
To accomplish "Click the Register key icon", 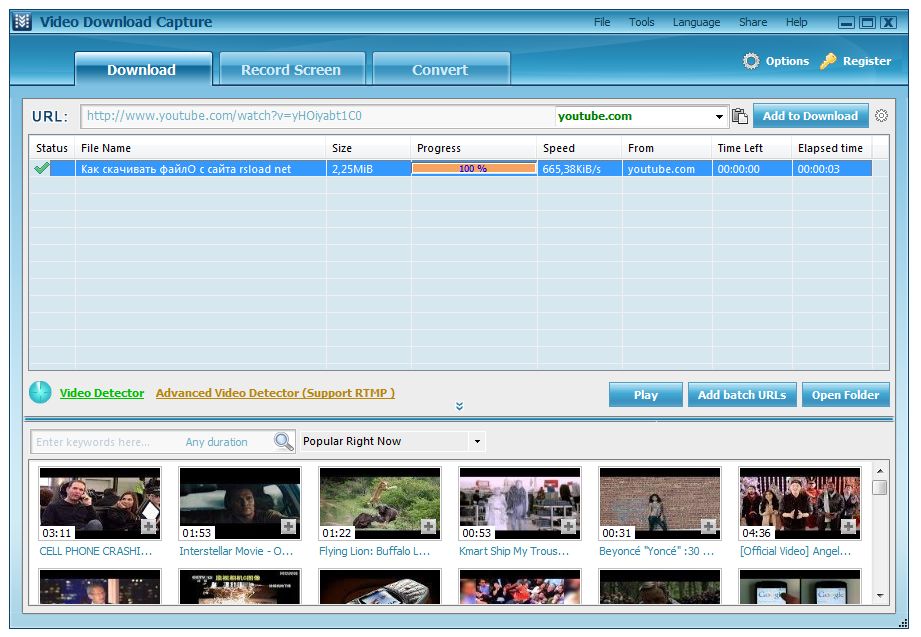I will (x=826, y=61).
